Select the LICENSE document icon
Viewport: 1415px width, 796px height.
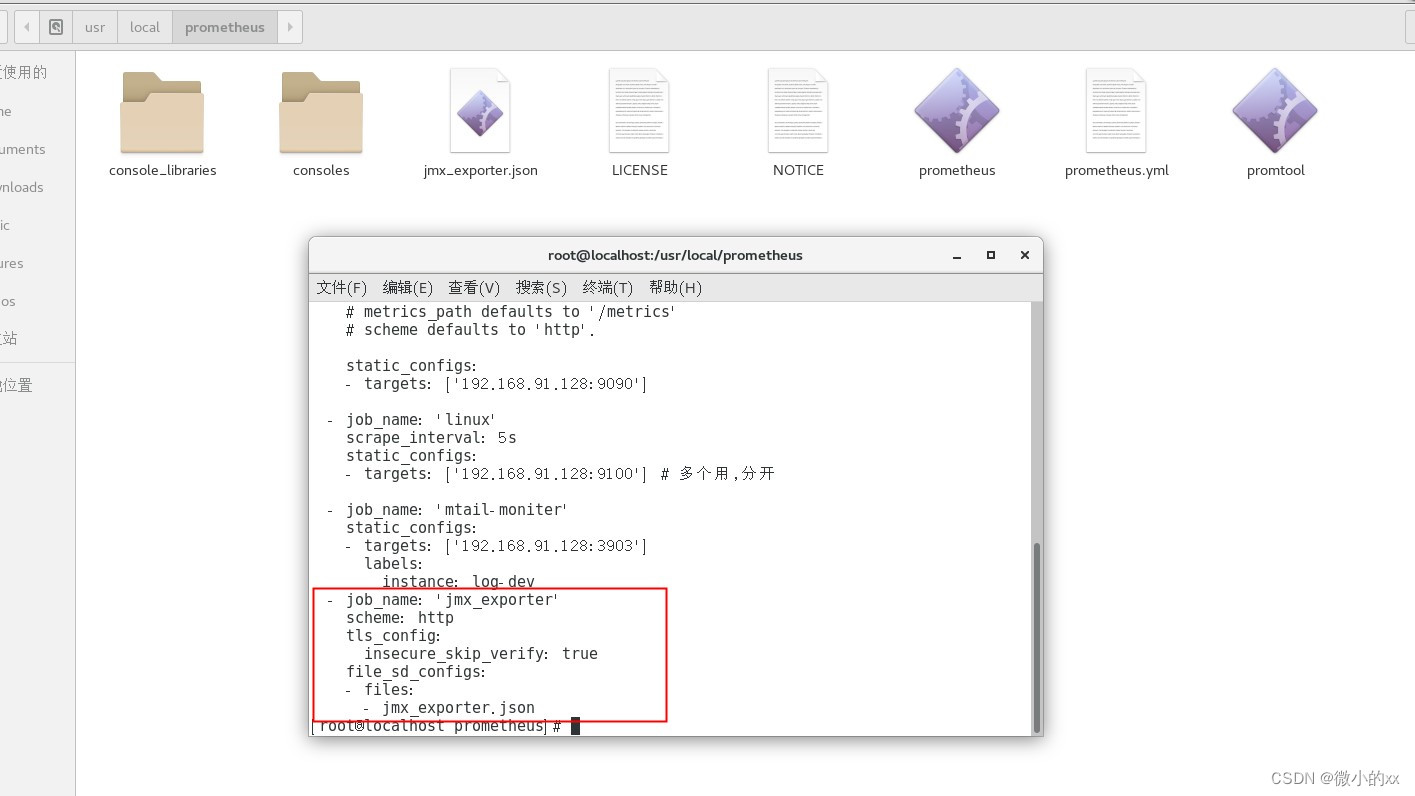coord(639,111)
